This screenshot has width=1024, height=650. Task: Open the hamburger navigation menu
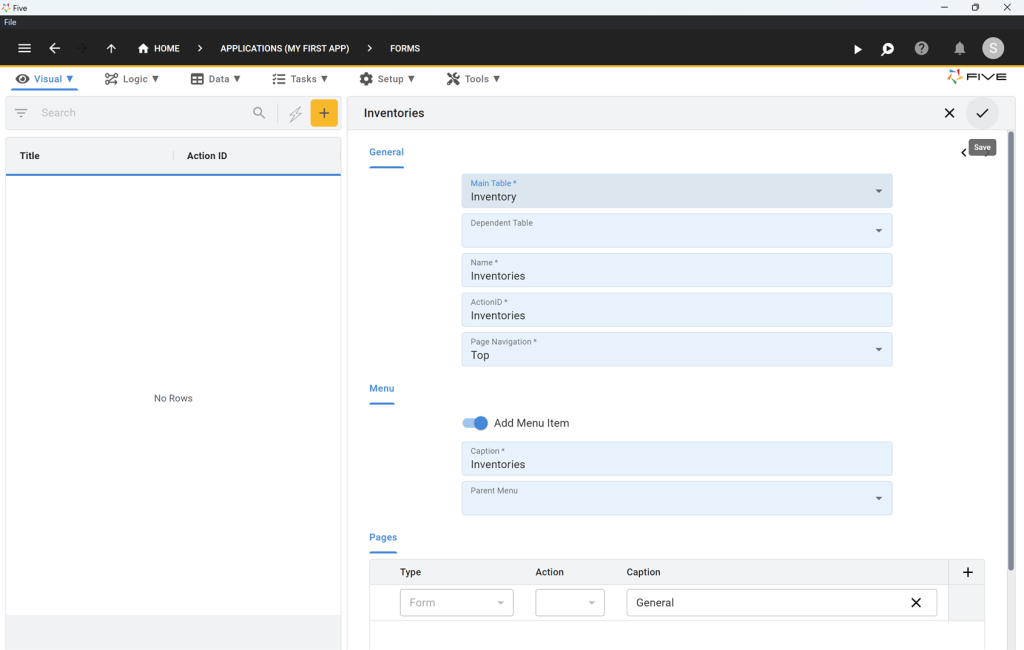(x=25, y=48)
